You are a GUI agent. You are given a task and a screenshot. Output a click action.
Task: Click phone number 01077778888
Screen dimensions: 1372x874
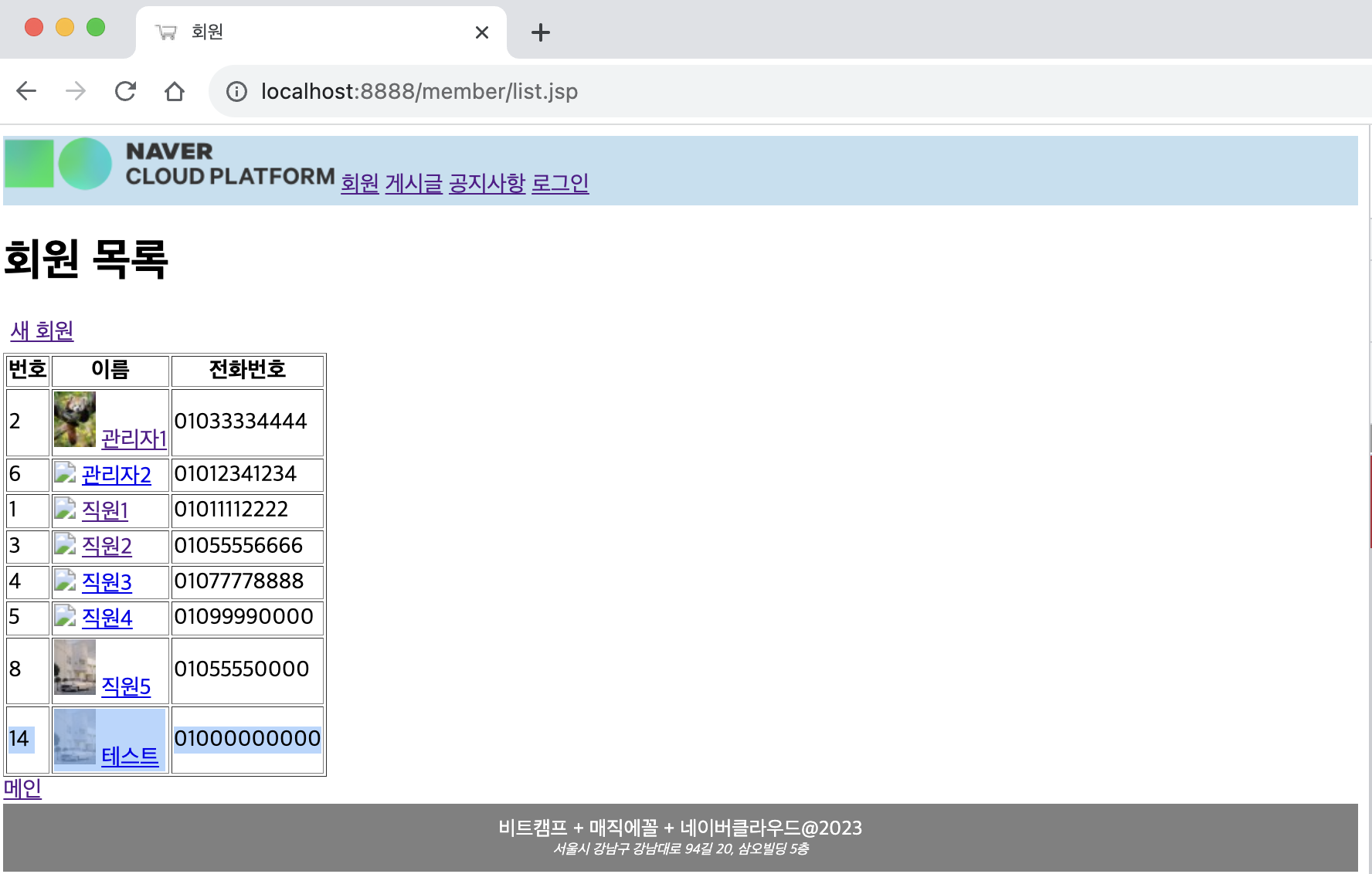tap(239, 581)
